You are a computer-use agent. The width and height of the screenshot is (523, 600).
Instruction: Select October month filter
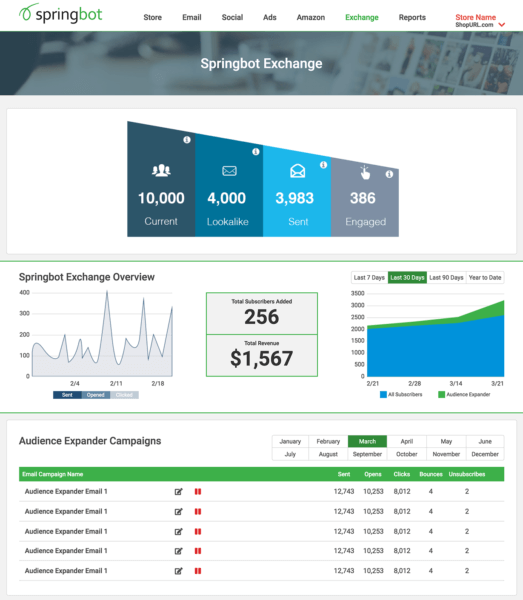(406, 454)
